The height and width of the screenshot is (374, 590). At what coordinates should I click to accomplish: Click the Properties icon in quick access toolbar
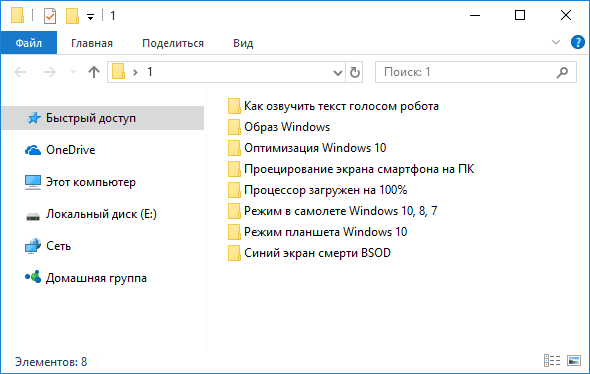click(x=50, y=16)
